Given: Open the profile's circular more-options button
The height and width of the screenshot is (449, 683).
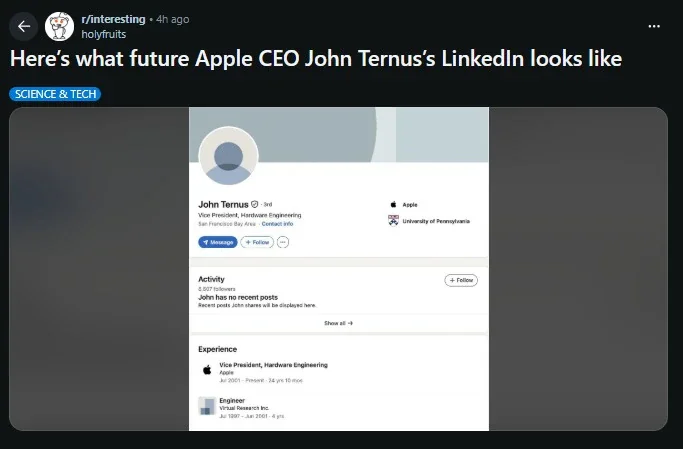Looking at the screenshot, I should point(283,242).
